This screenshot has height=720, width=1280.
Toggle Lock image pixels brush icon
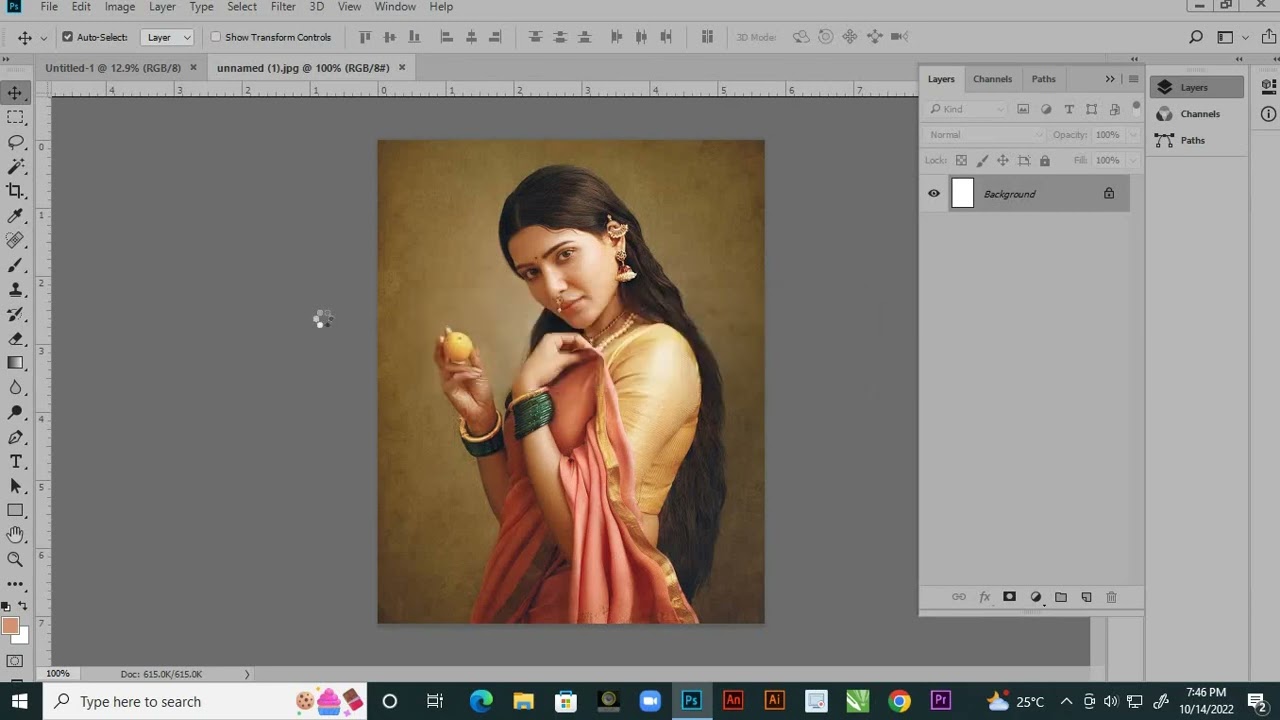point(982,160)
